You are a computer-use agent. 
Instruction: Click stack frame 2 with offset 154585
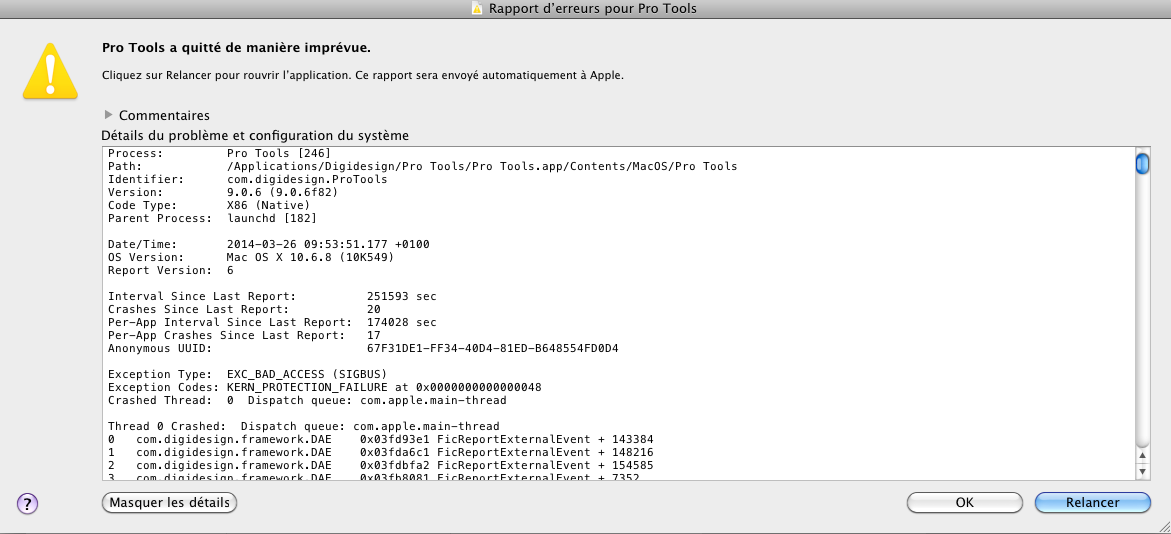(381, 465)
